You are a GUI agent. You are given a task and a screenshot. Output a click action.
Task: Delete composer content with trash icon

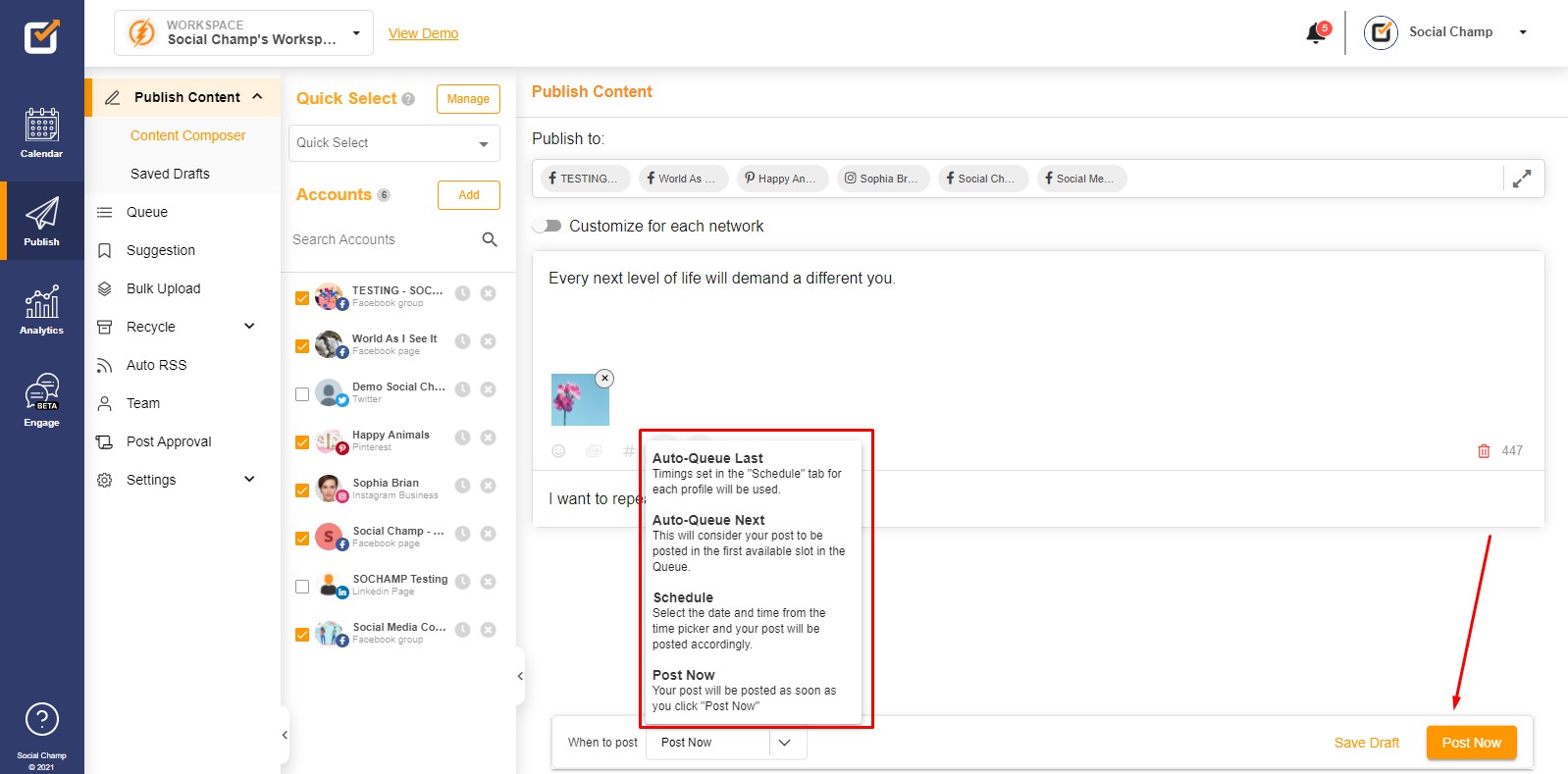tap(1484, 451)
